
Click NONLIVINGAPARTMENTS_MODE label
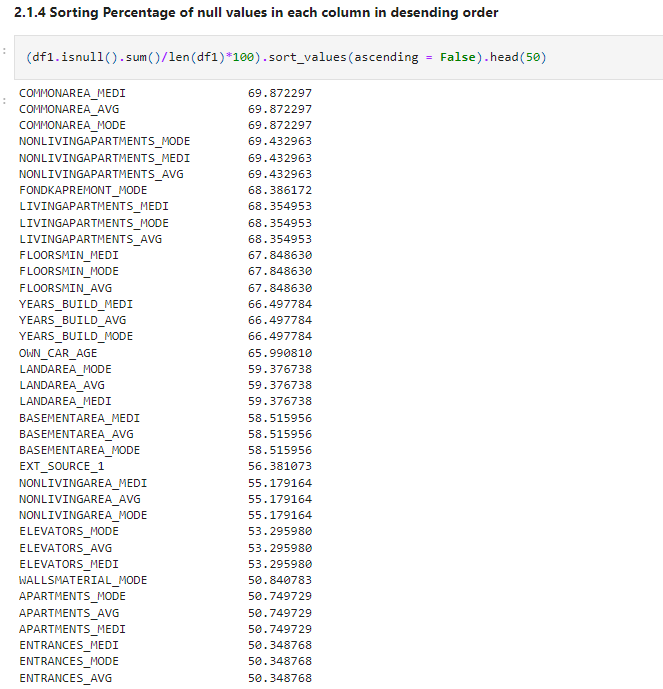point(105,141)
